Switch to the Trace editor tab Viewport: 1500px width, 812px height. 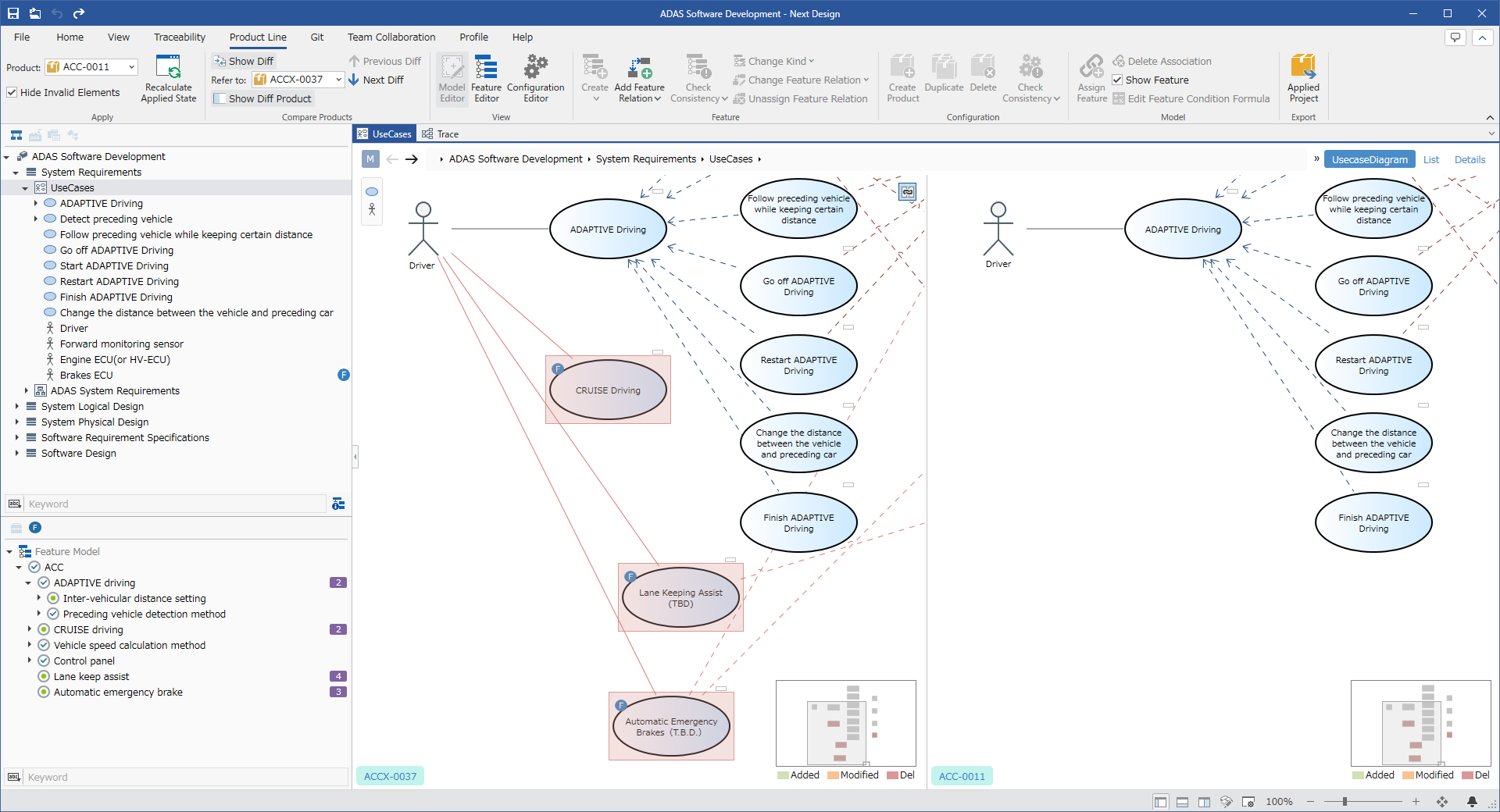click(441, 134)
